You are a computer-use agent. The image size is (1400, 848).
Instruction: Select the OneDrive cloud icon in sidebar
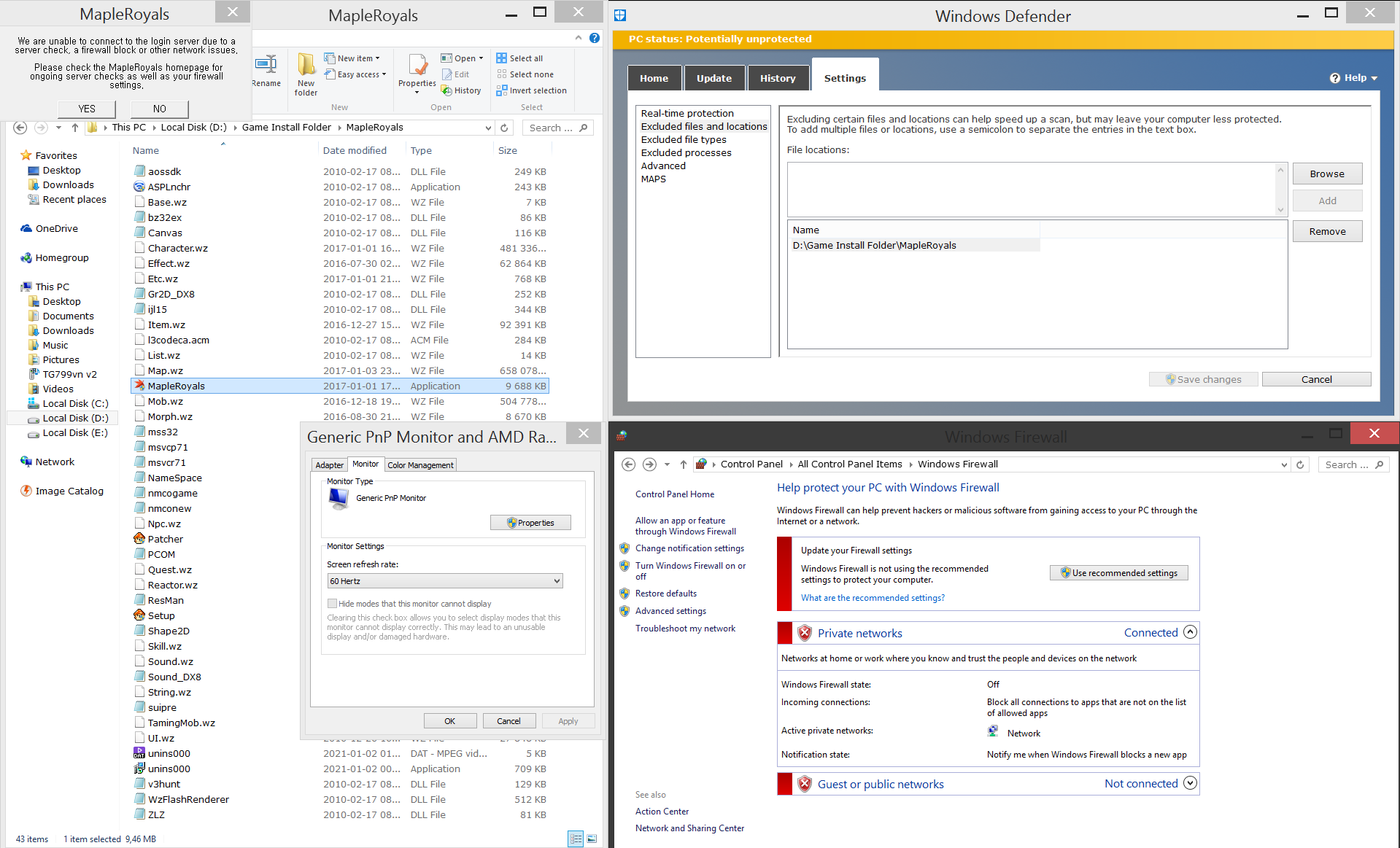pos(26,228)
